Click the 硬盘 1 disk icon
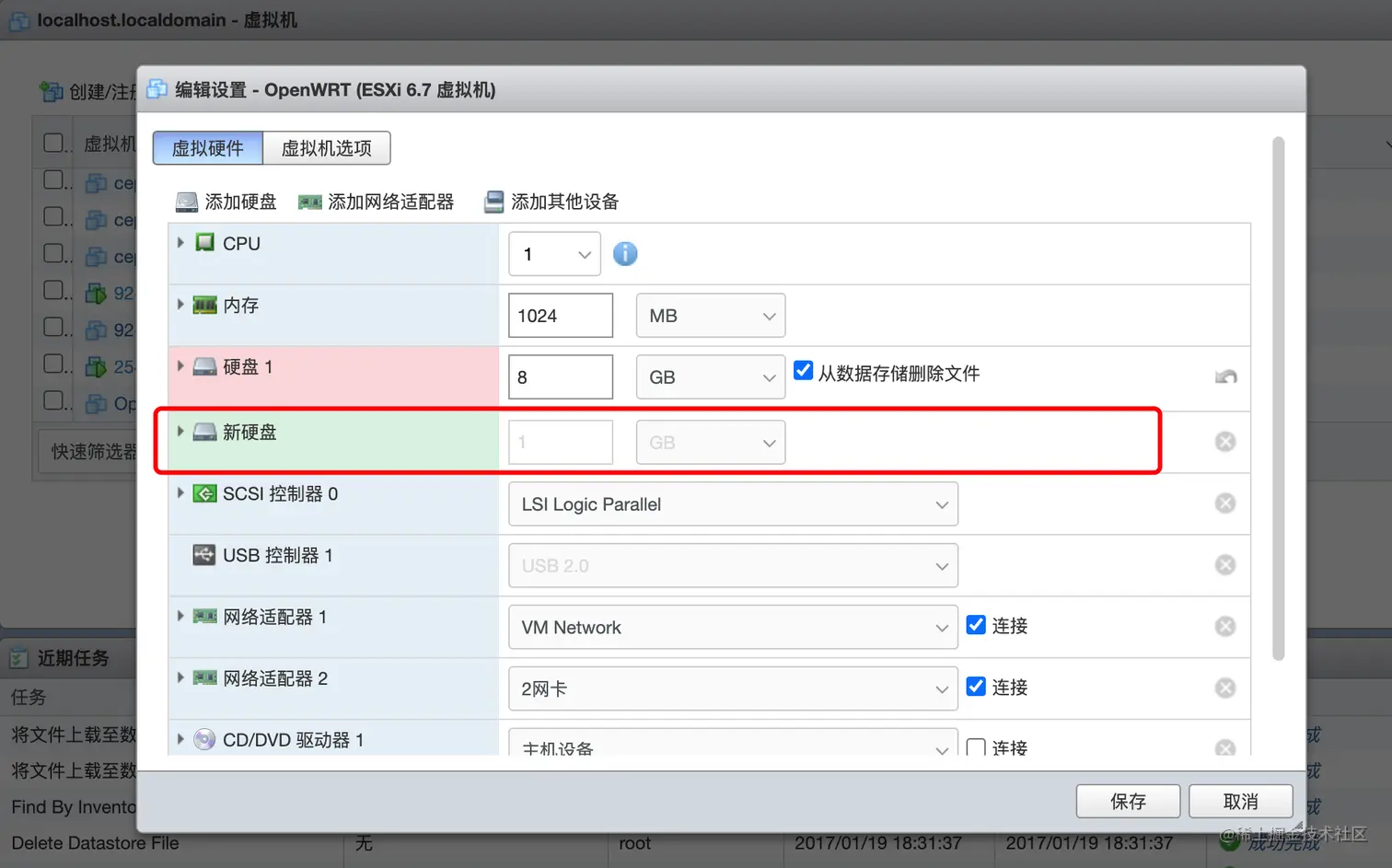The width and height of the screenshot is (1392, 868). [204, 366]
